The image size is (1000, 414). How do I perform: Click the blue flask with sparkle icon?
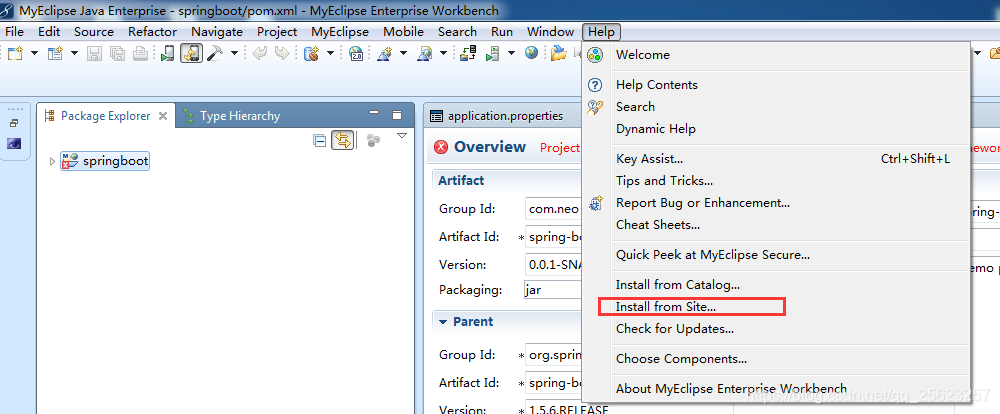385,54
